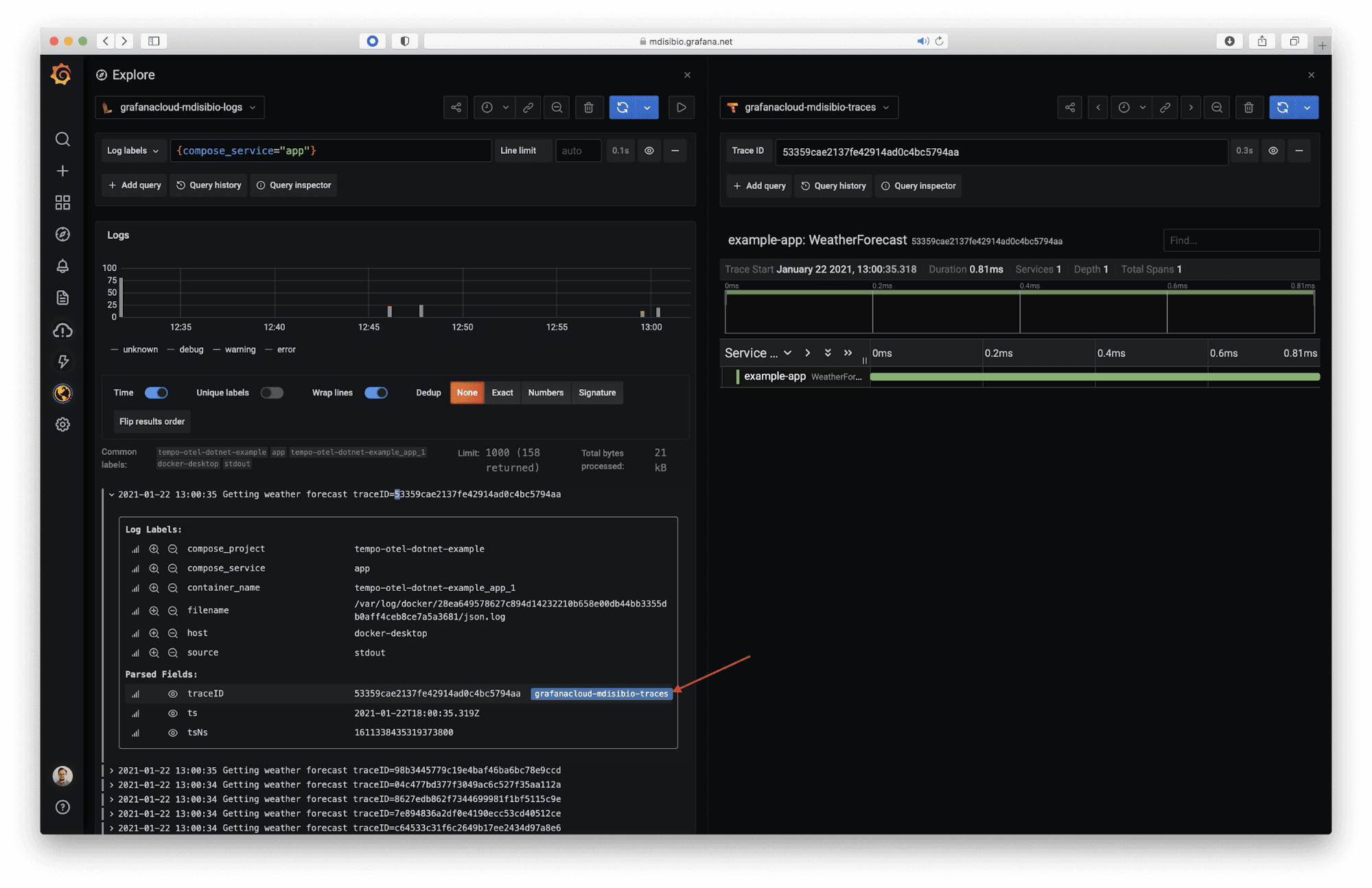
Task: Click the Find input in the trace view
Action: click(x=1240, y=240)
